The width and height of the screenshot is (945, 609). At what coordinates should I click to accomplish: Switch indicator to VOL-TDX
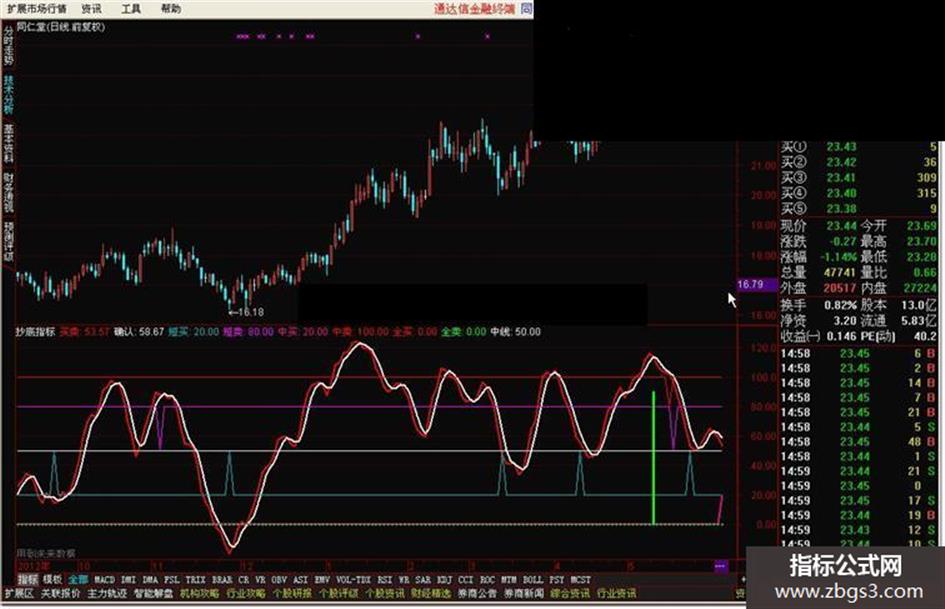coord(353,579)
